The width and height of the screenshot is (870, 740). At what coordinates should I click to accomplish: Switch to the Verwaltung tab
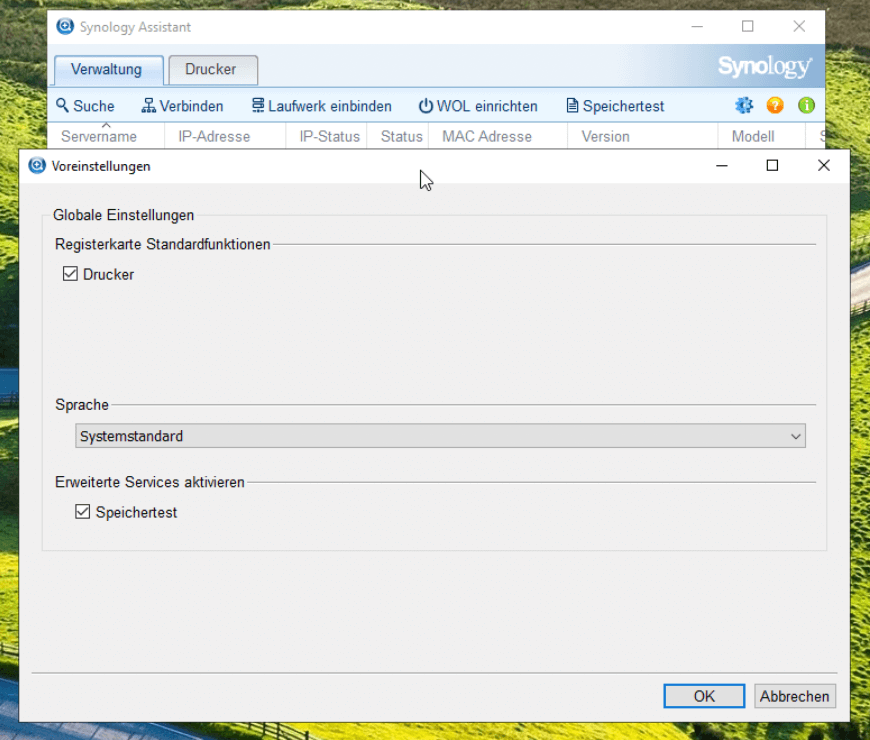click(x=109, y=70)
